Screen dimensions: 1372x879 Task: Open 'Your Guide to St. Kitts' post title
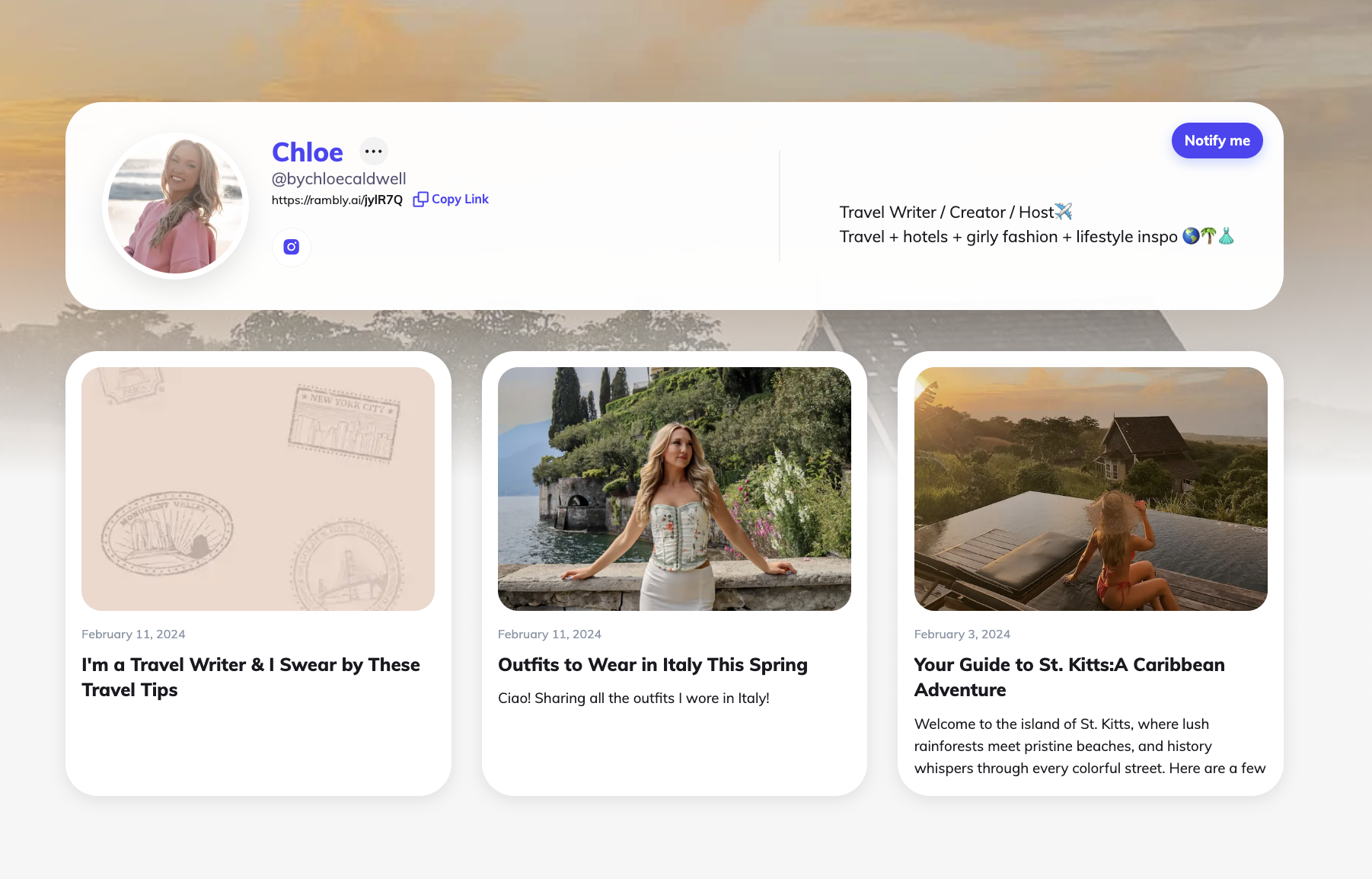(1069, 677)
